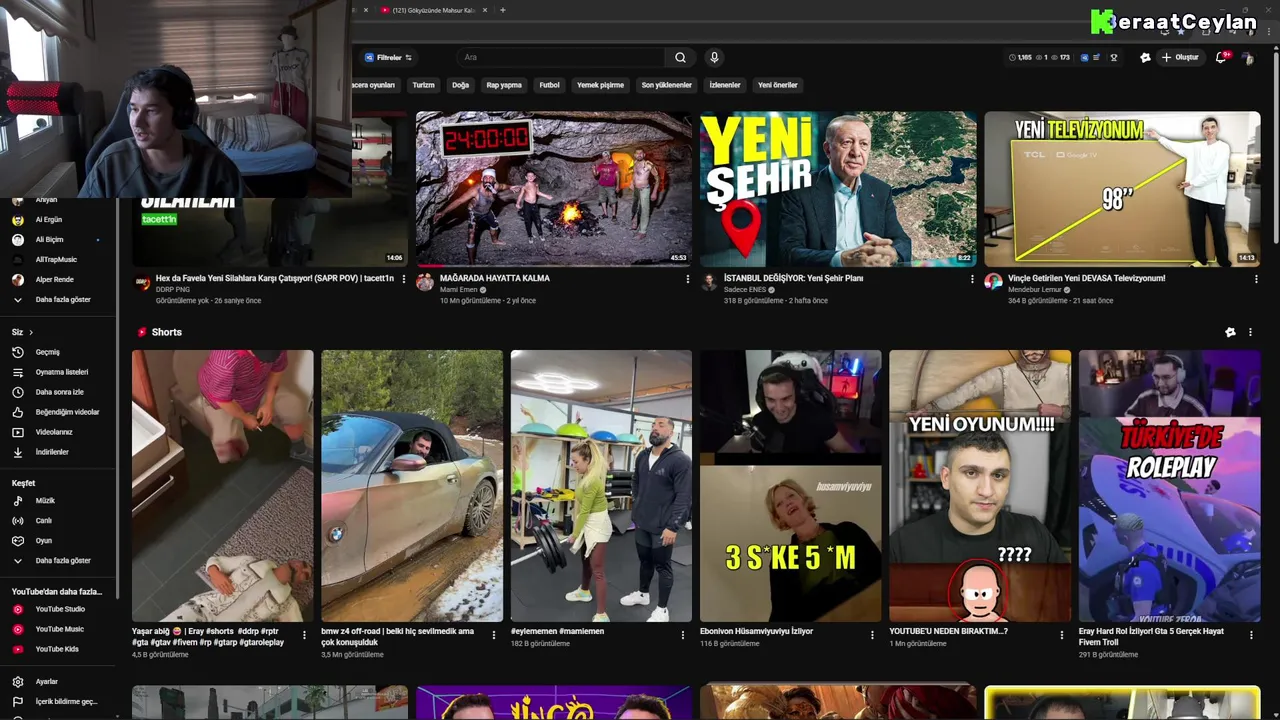
Task: Open Daha sonra izle list
Action: (59, 392)
